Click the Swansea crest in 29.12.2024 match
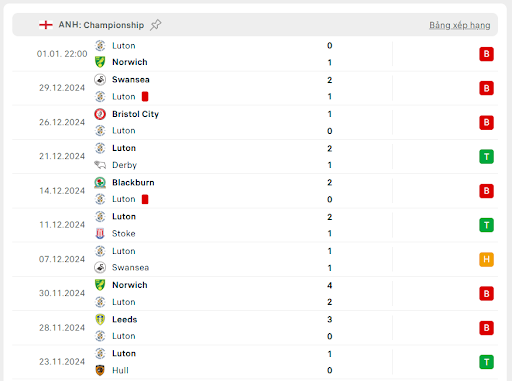 [100, 80]
